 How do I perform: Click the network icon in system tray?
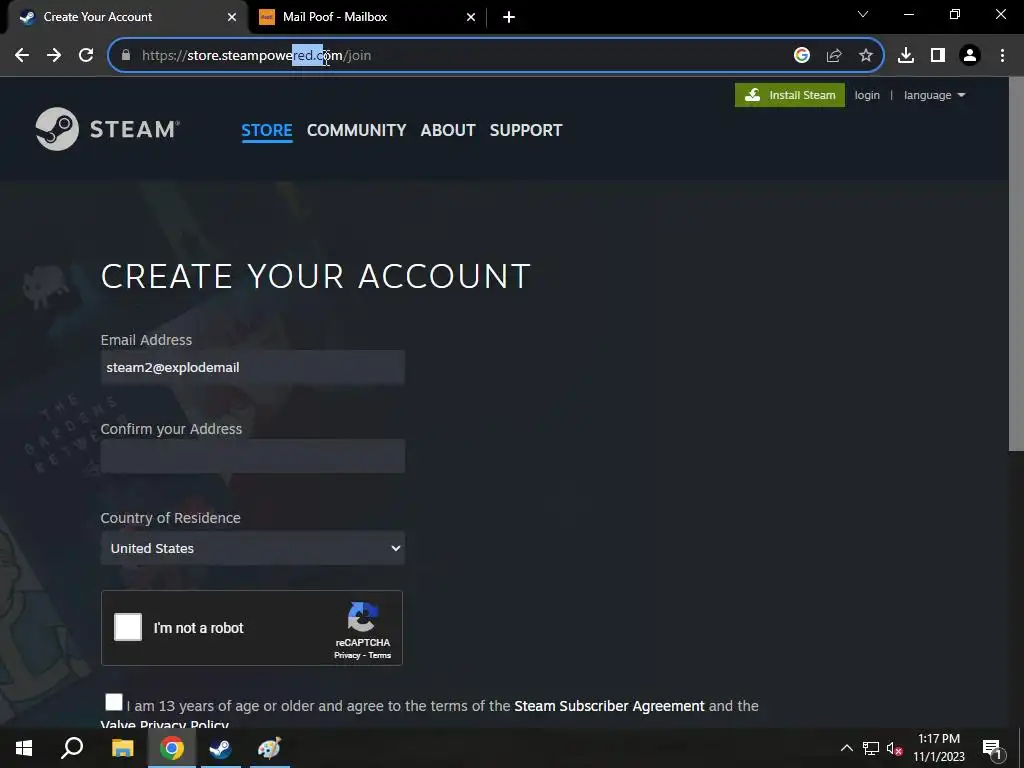tap(871, 748)
